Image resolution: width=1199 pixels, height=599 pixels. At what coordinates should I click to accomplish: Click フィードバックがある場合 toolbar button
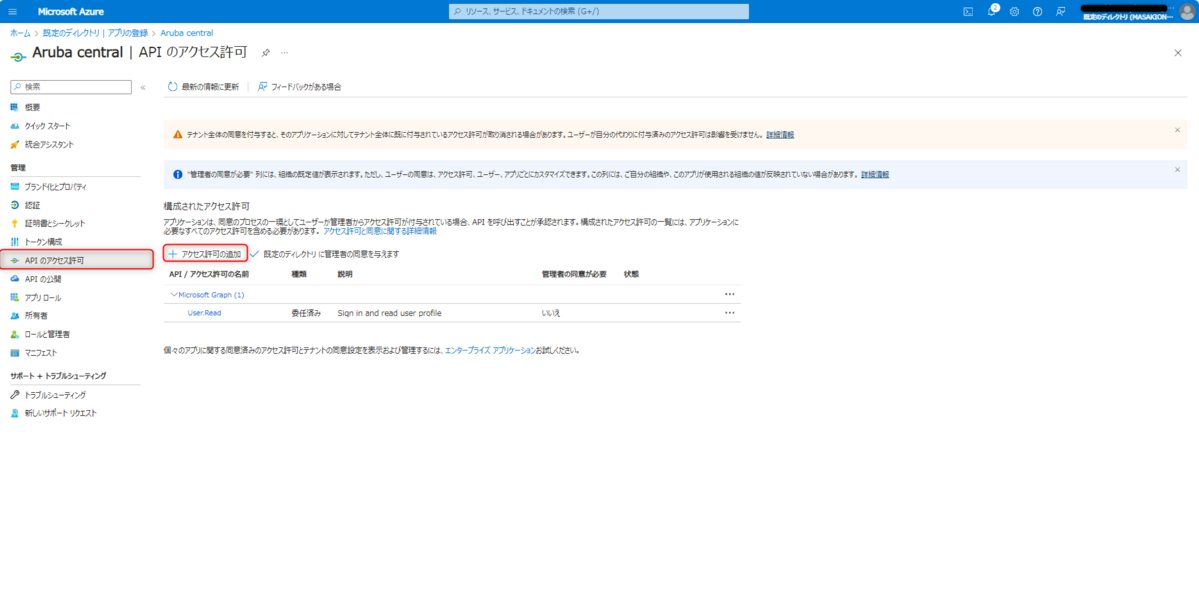(x=299, y=86)
